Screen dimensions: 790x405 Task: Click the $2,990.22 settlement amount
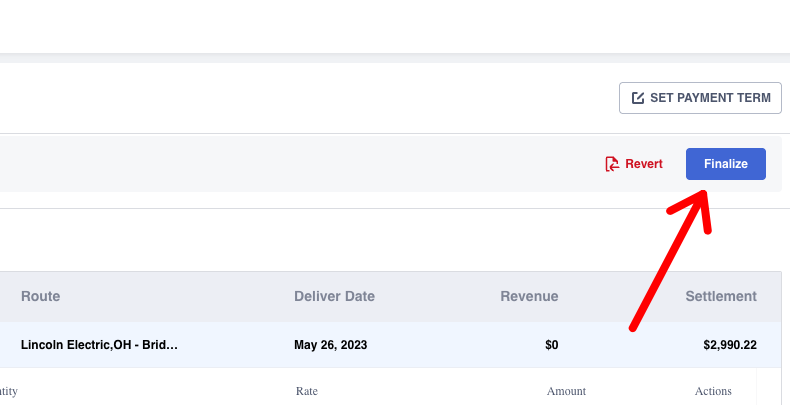[x=730, y=345]
